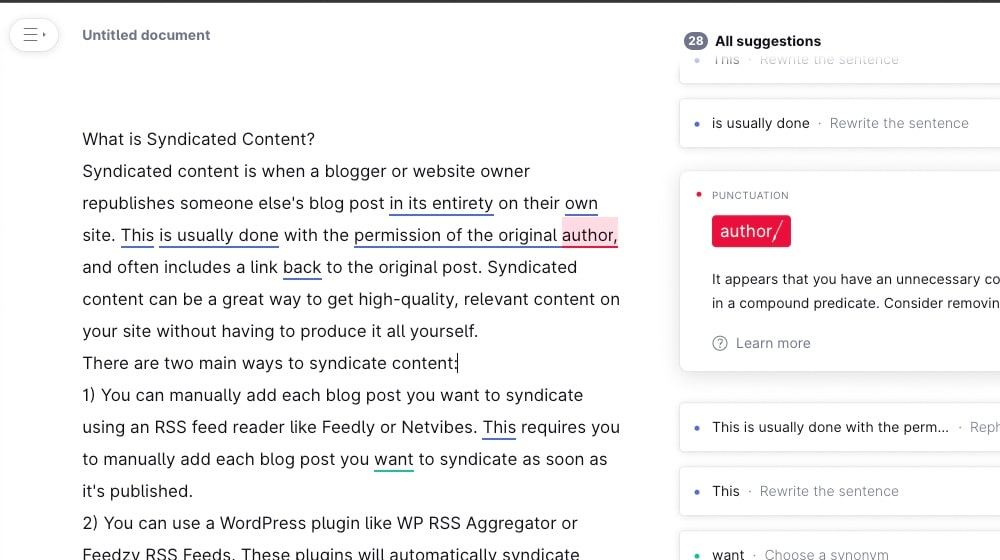The width and height of the screenshot is (1000, 560).
Task: Click green-underlined word "want" in document
Action: click(393, 459)
